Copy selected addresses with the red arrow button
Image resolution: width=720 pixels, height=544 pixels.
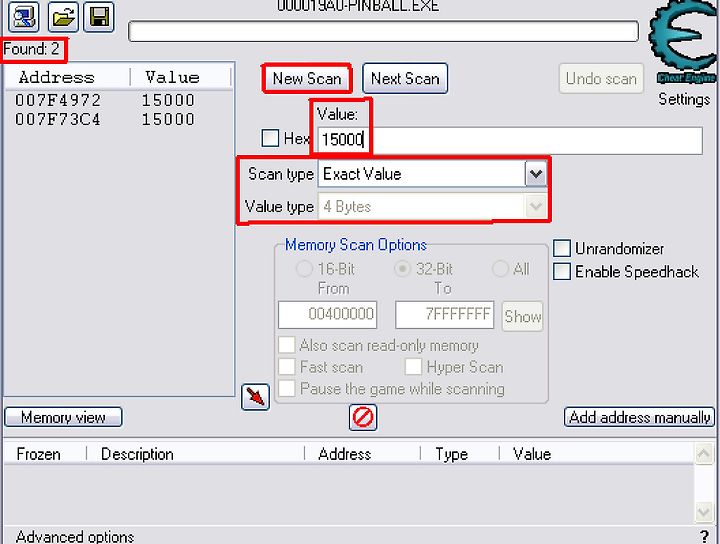point(255,397)
